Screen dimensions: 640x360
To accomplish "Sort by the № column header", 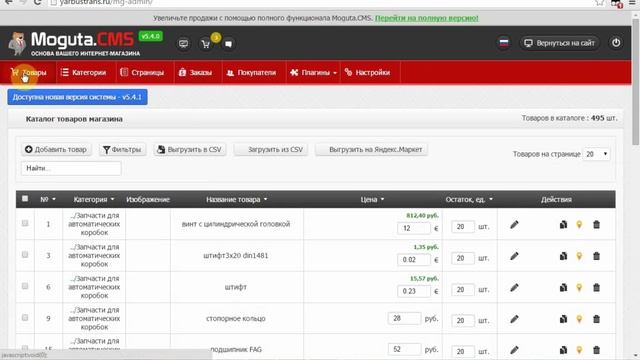I will (x=48, y=200).
